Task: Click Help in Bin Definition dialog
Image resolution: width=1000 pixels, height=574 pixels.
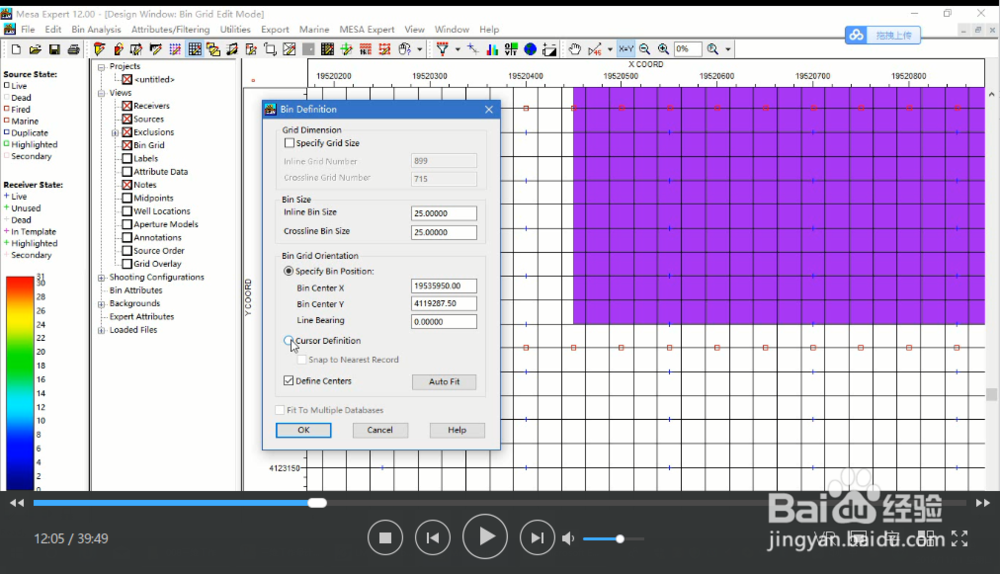Action: 457,430
